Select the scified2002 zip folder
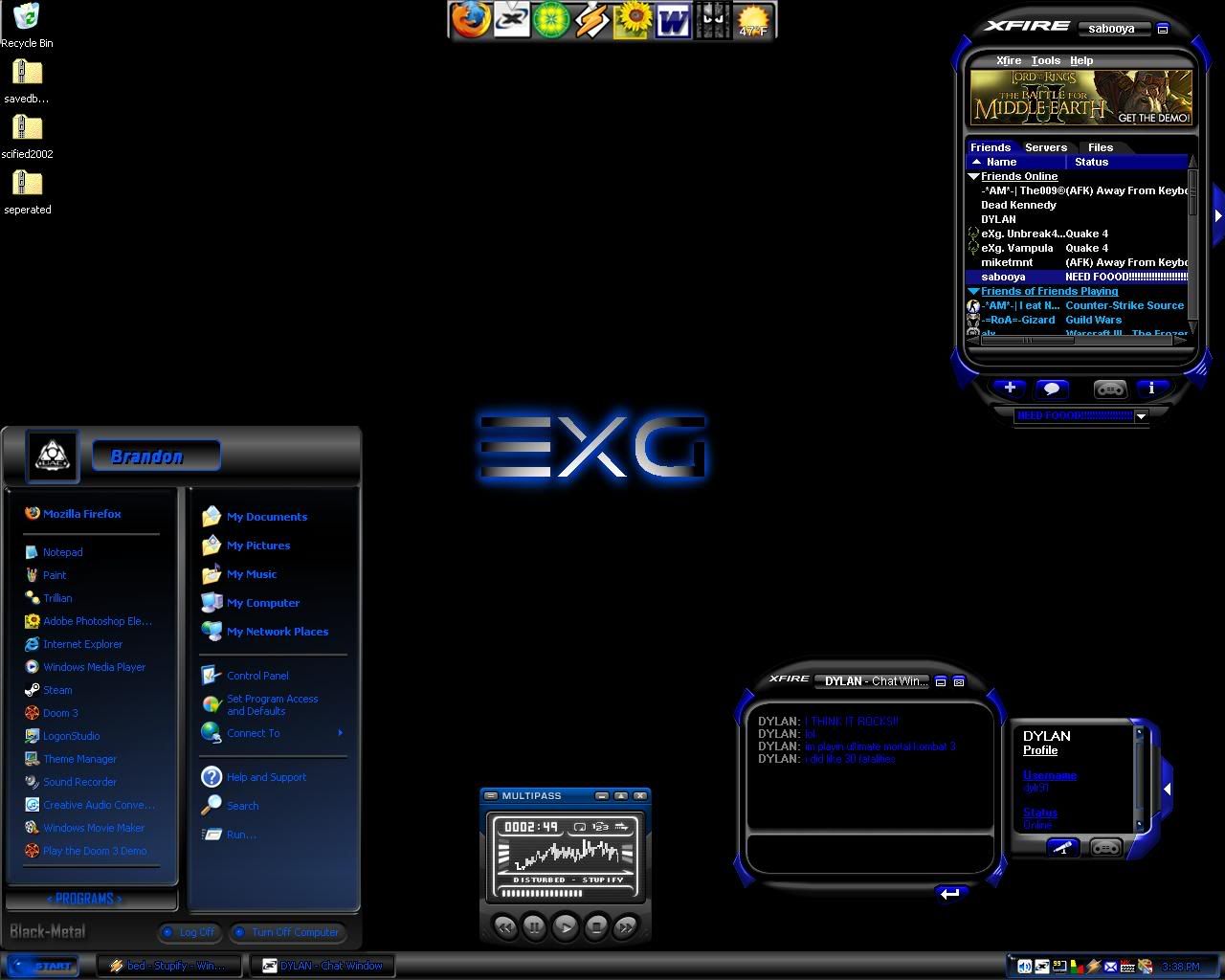1225x980 pixels. pos(27,136)
